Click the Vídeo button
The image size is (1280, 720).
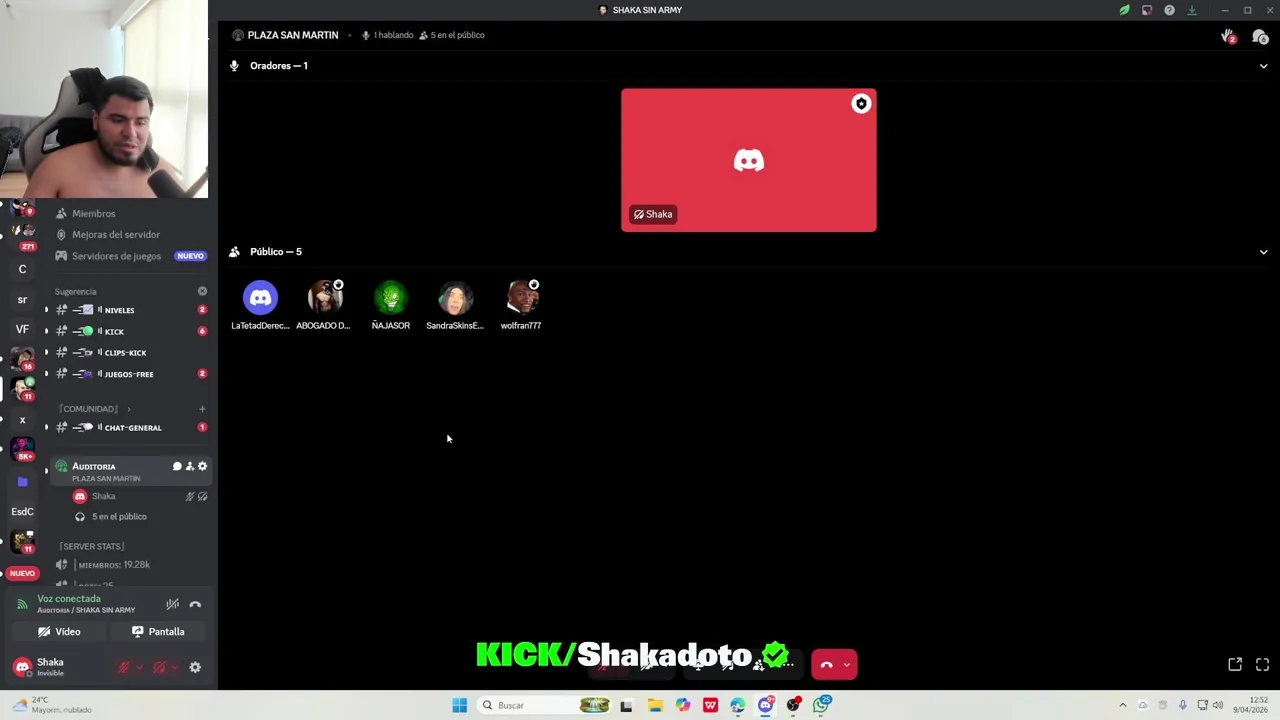[x=59, y=632]
